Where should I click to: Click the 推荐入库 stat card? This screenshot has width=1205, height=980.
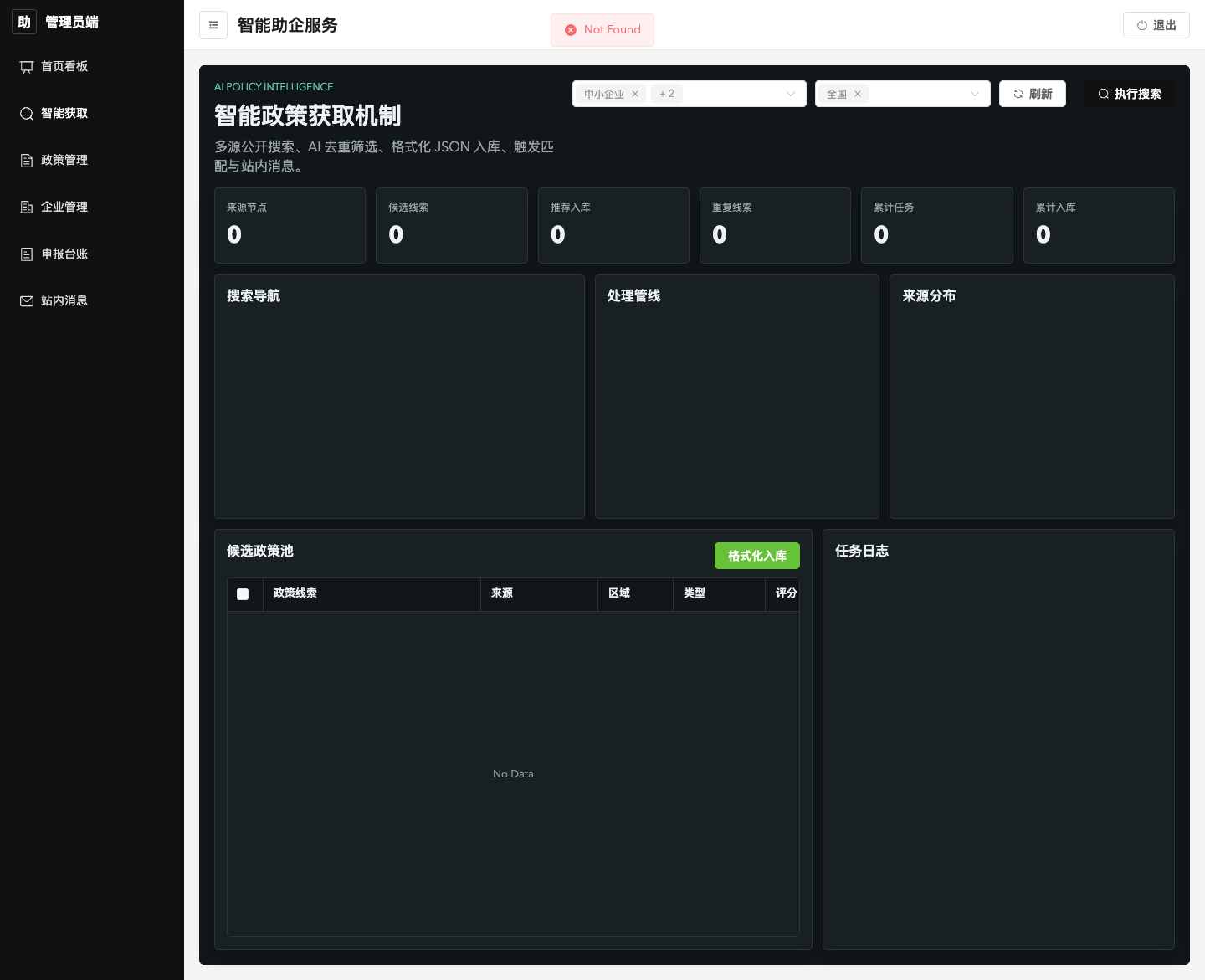pyautogui.click(x=613, y=226)
